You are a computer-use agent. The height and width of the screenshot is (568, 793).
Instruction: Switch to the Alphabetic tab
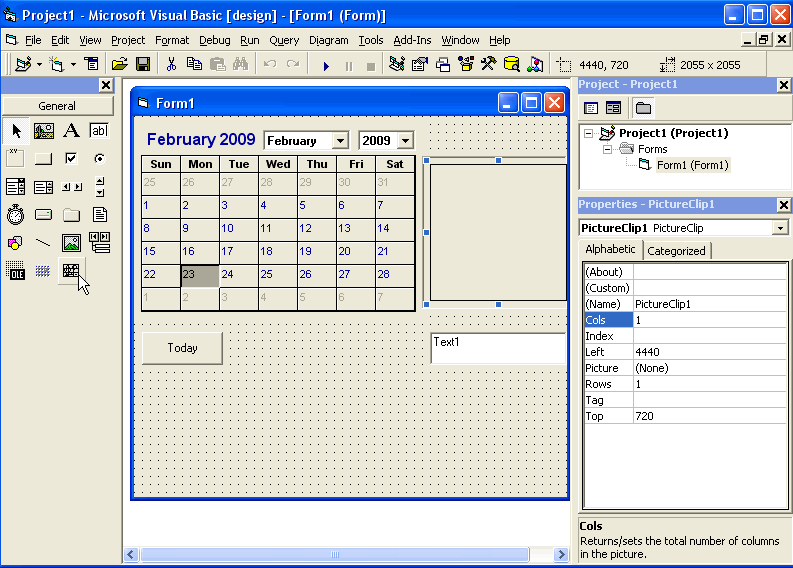610,249
